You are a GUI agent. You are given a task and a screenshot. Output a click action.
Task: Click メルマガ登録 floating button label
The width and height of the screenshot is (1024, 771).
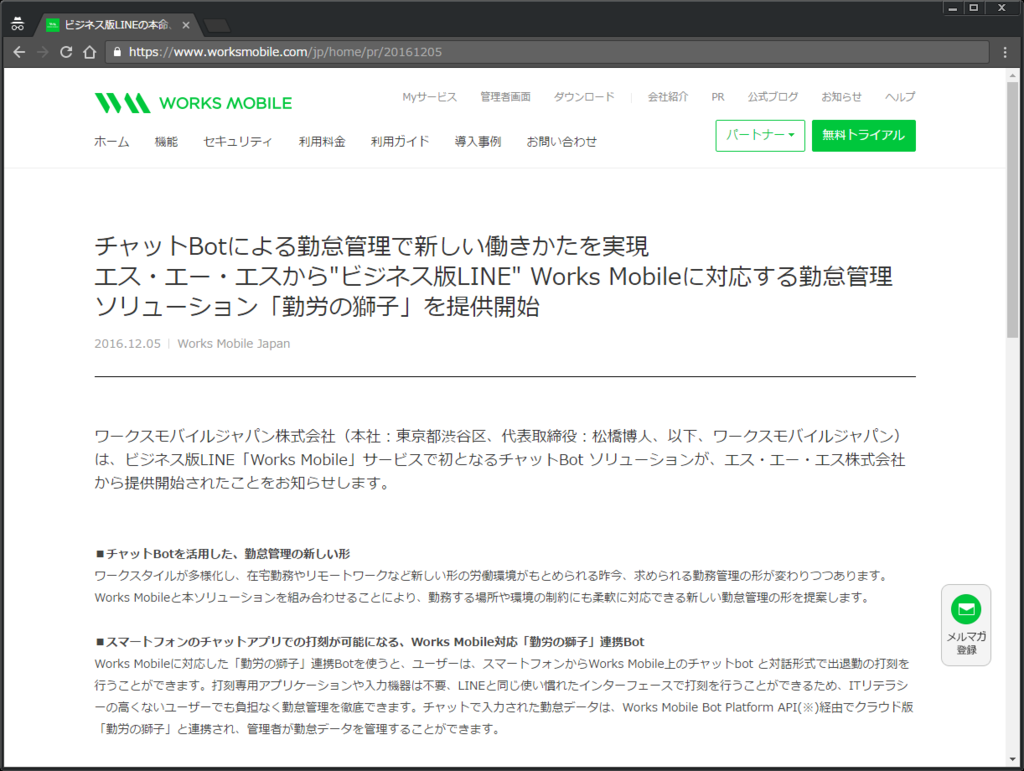(967, 643)
